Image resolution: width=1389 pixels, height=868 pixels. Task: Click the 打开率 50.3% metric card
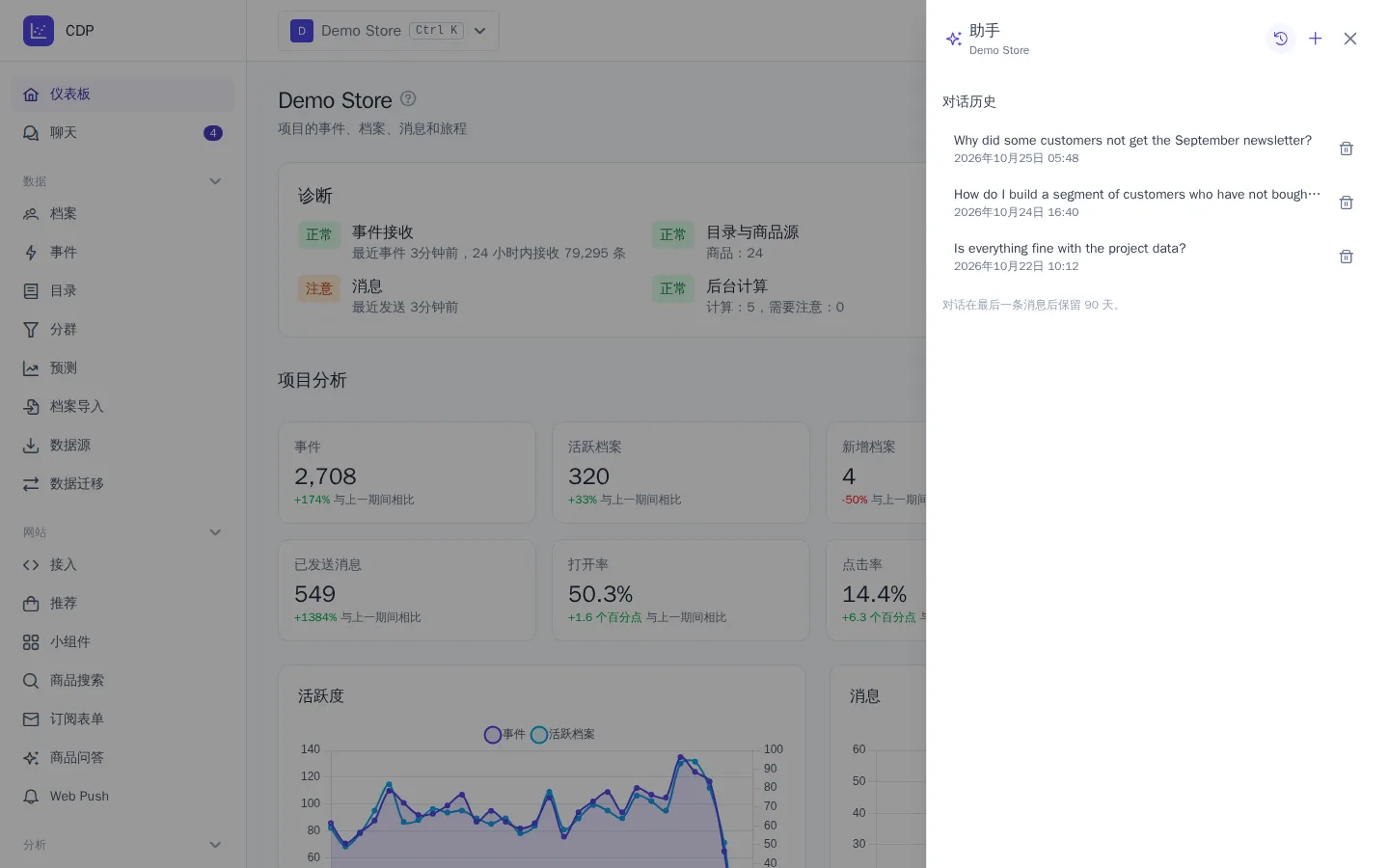681,590
